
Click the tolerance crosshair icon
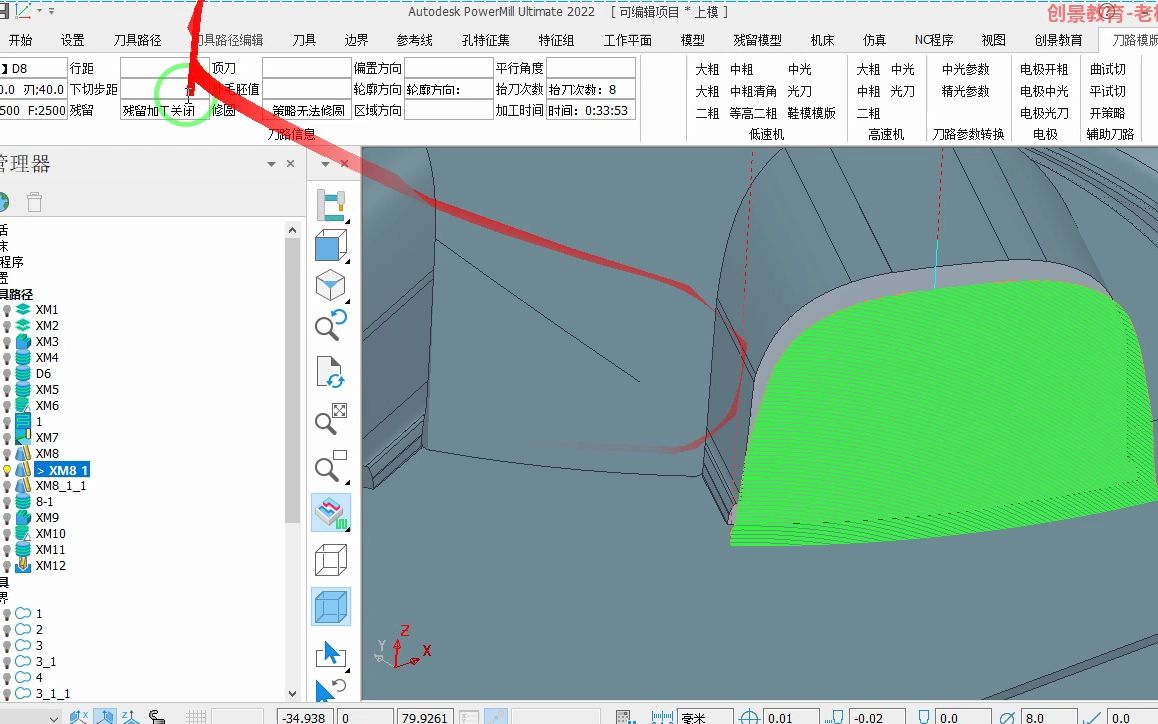[749, 717]
